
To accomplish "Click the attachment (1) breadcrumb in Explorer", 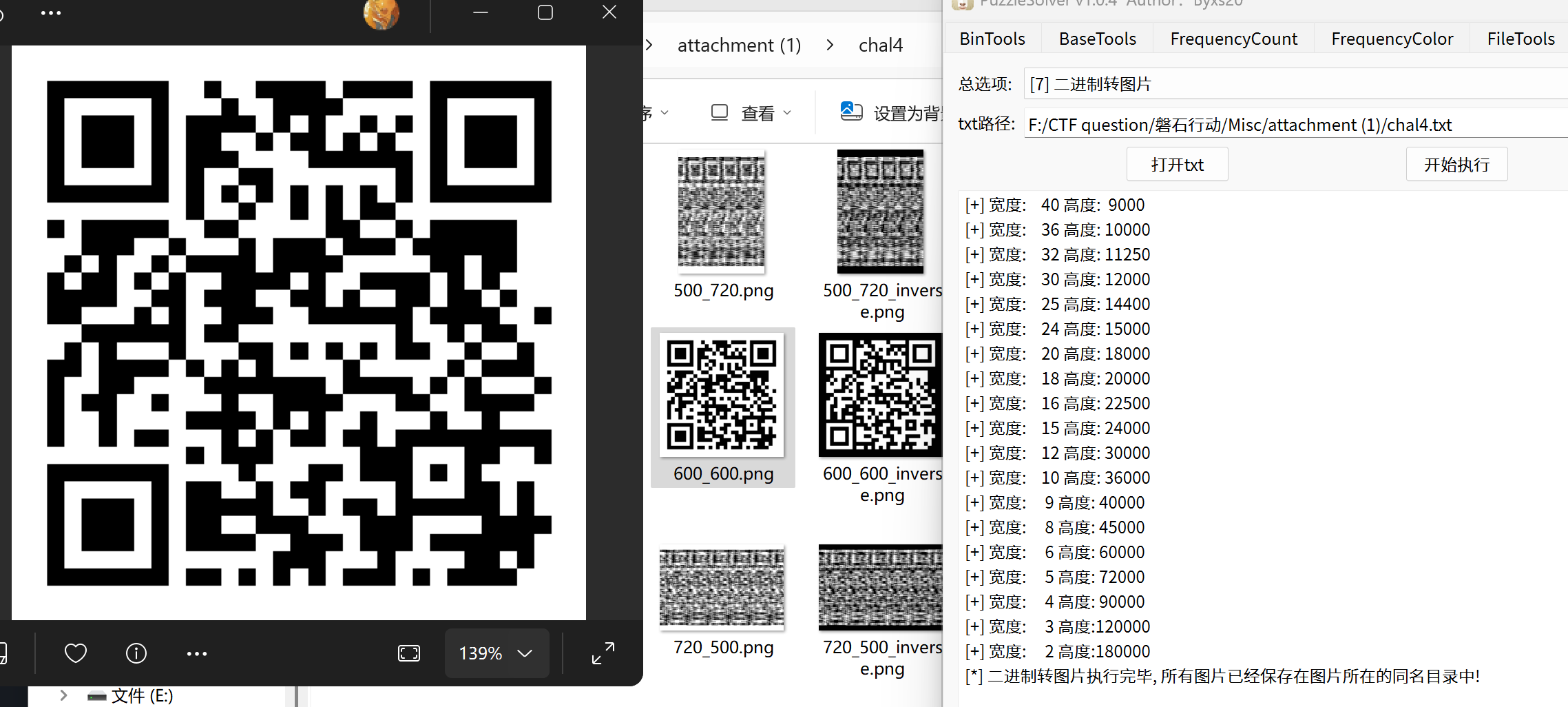I will [x=739, y=45].
